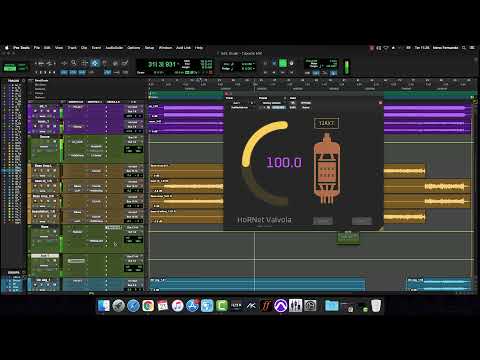Screen dimensions: 480x360
Task: Select the small green clip under plugin window
Action: tap(348, 238)
